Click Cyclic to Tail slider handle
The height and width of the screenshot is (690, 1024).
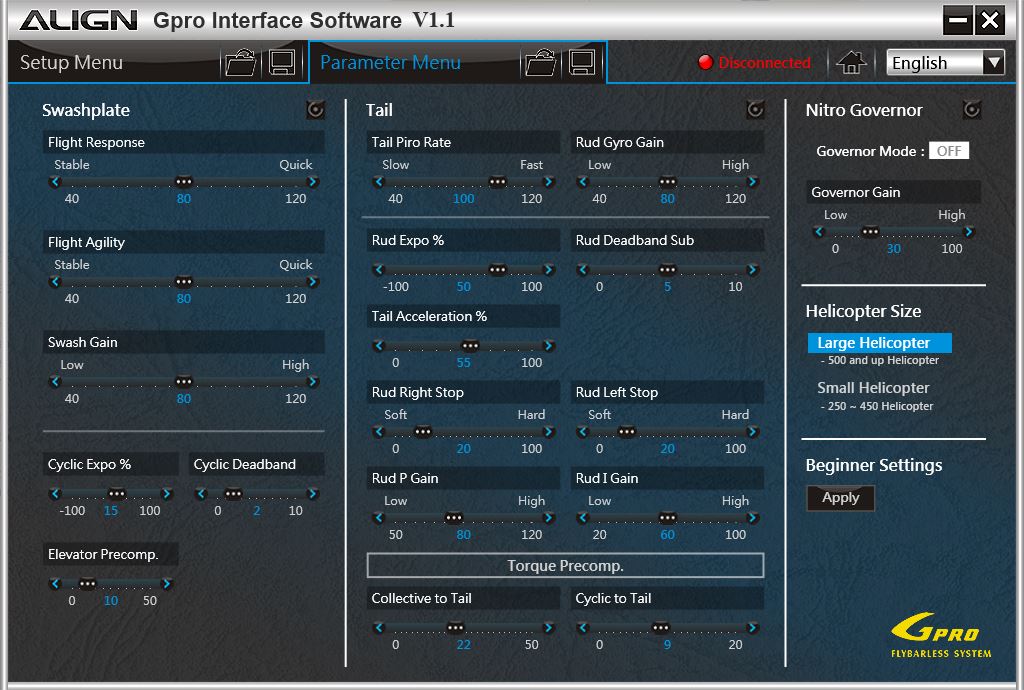click(x=661, y=627)
